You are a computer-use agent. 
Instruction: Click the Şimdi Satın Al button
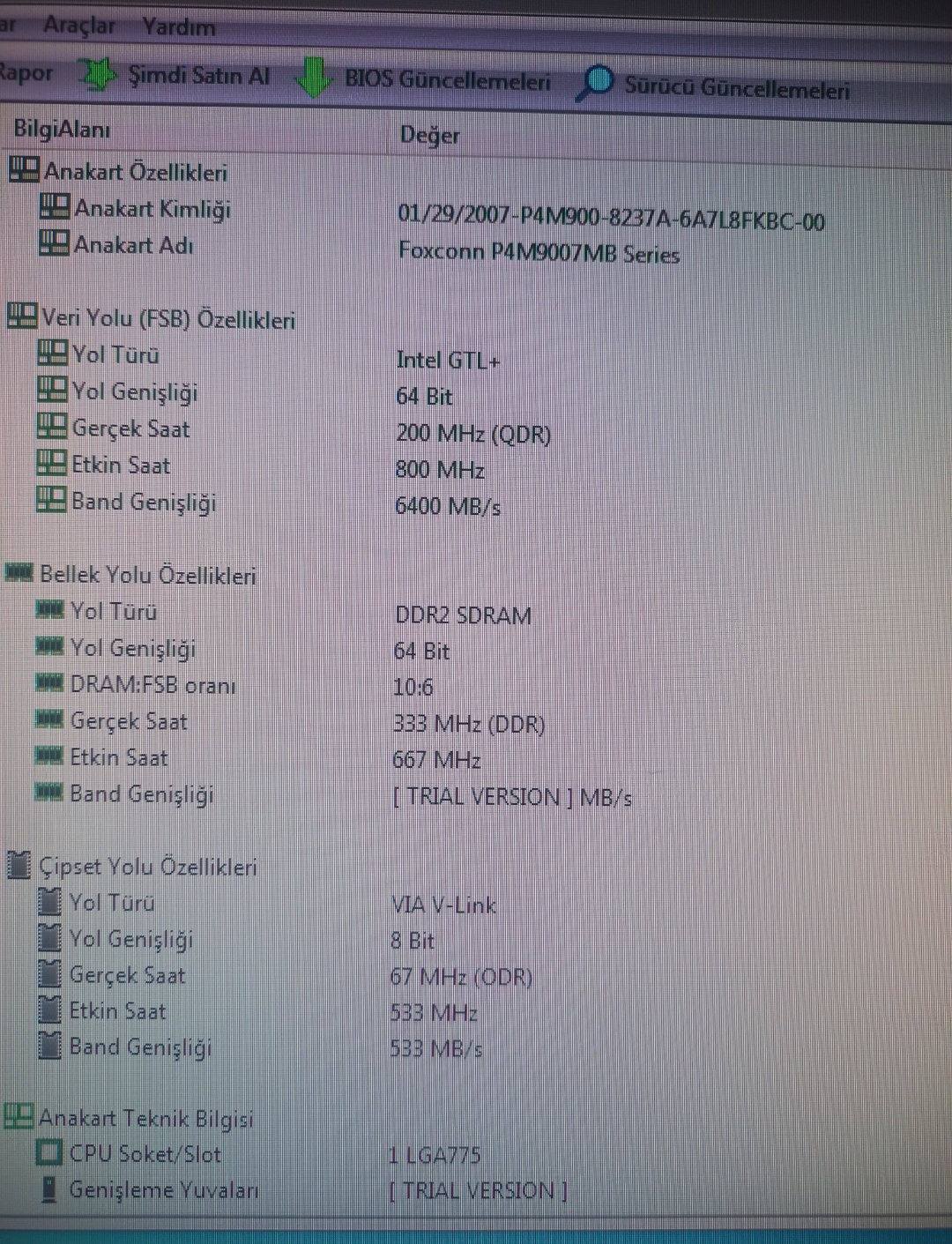(175, 75)
